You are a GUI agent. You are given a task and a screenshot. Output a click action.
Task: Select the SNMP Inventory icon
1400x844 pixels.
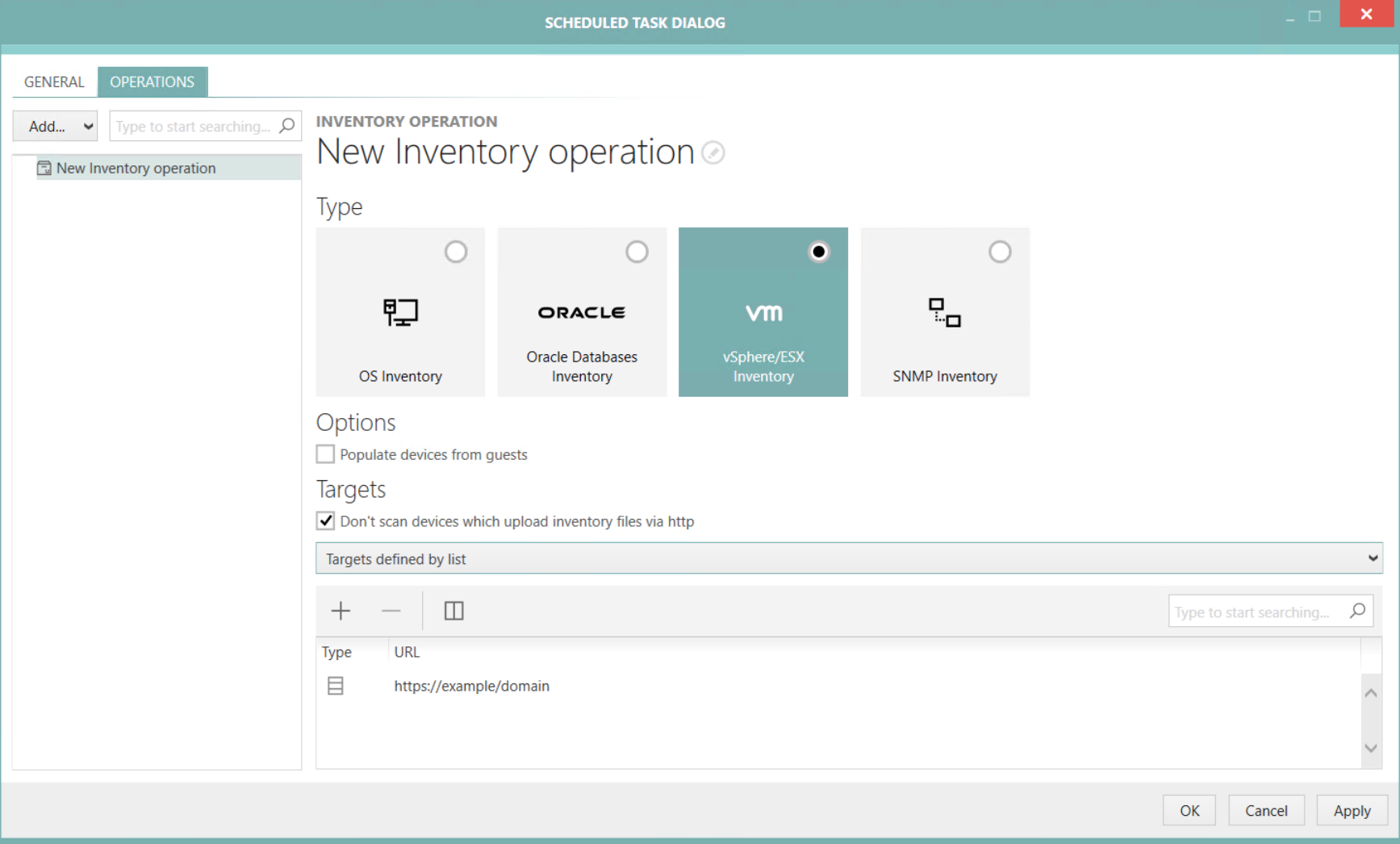pos(944,312)
